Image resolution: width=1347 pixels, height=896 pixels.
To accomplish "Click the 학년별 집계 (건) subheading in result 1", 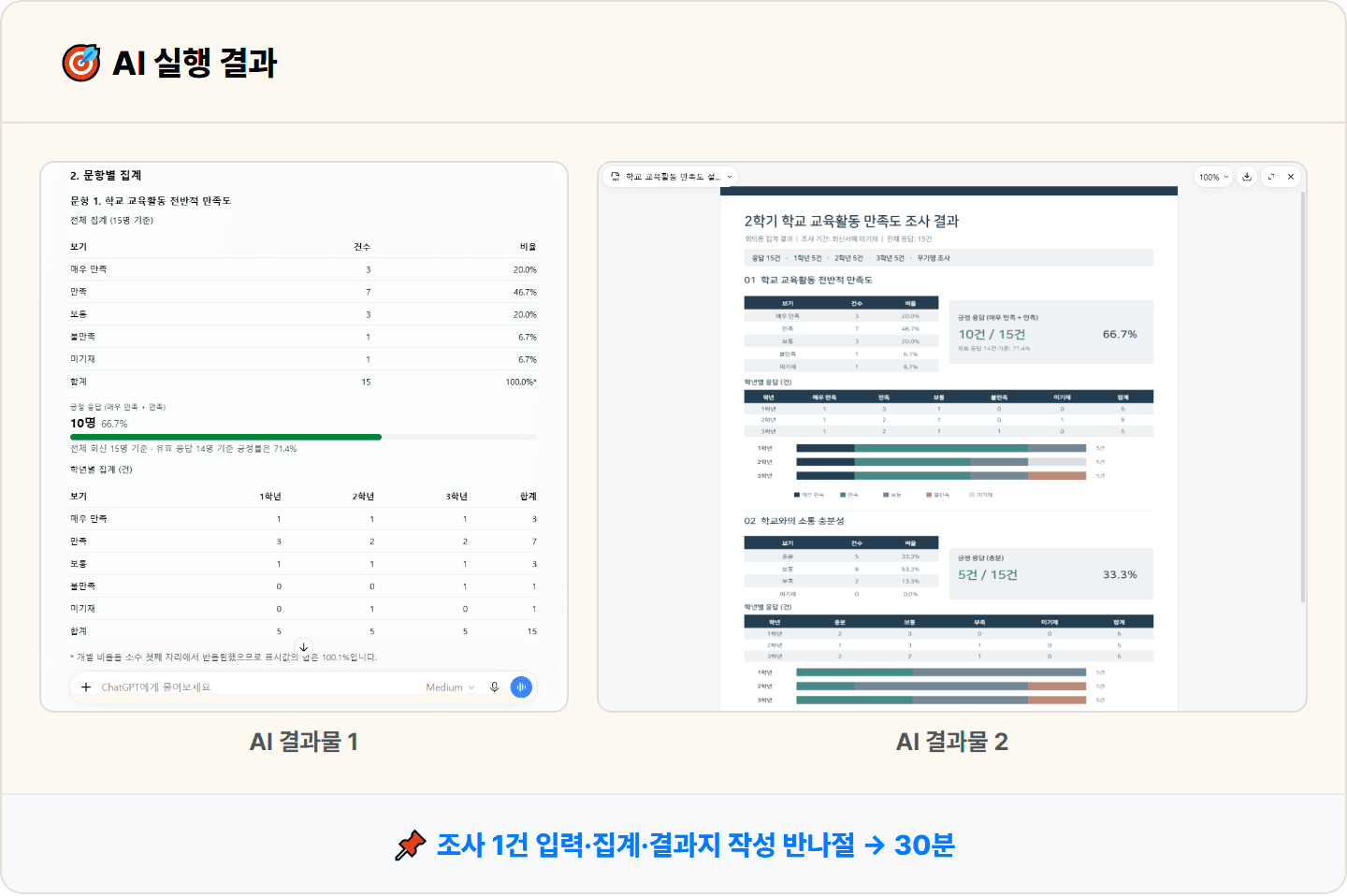I will (101, 470).
